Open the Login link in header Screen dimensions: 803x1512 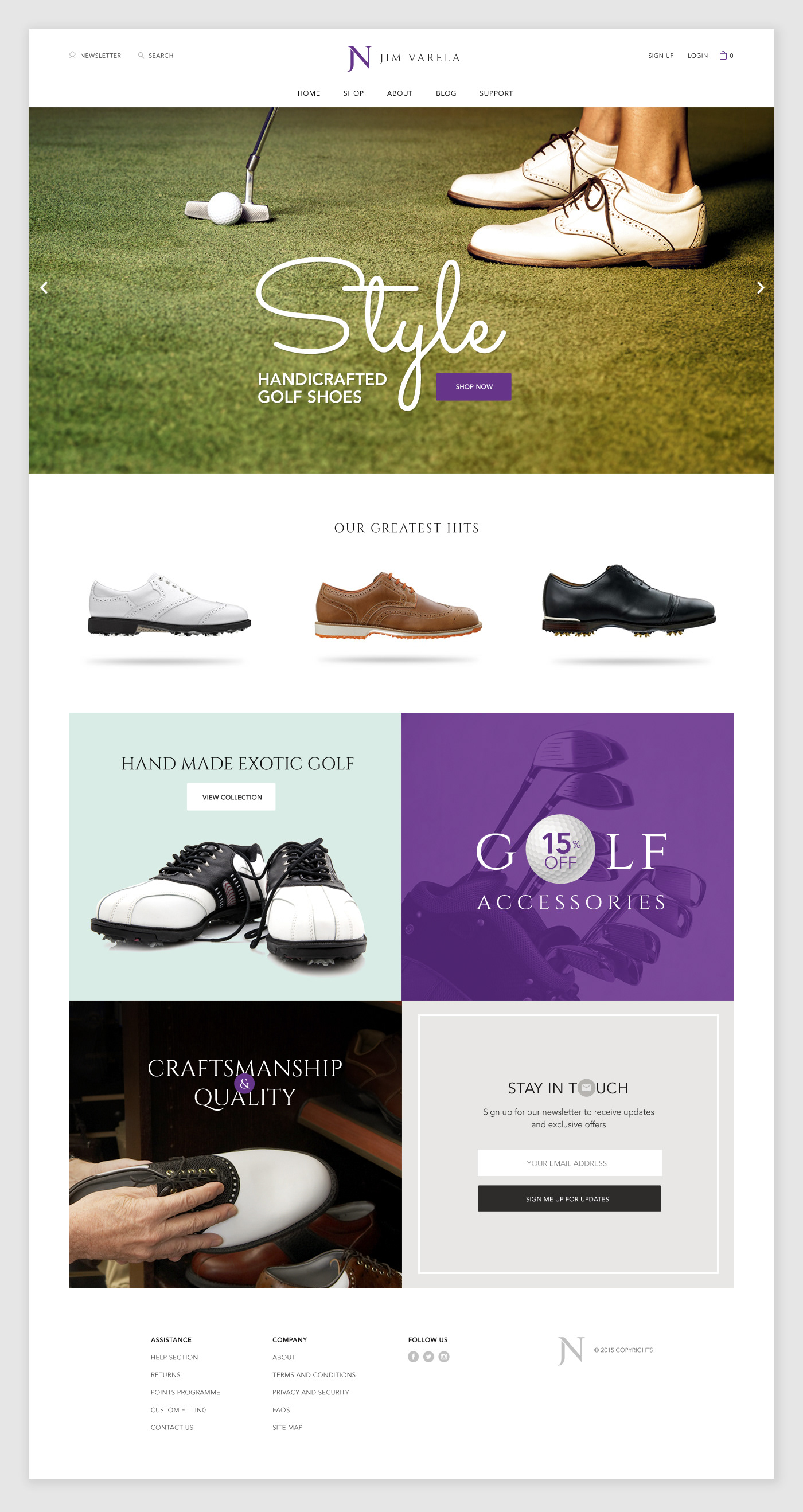[x=697, y=56]
